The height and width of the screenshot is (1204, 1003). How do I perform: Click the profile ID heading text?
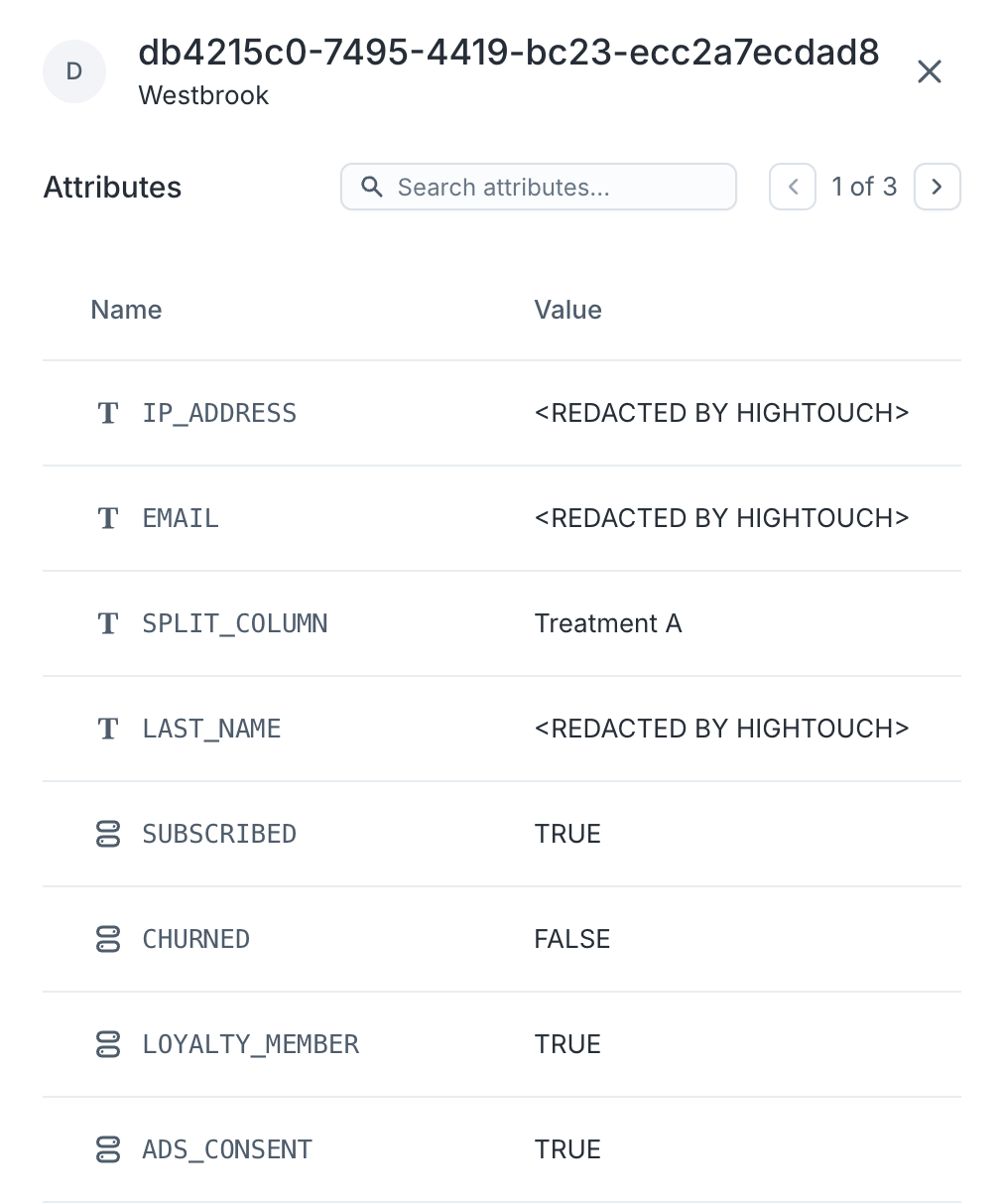[509, 52]
